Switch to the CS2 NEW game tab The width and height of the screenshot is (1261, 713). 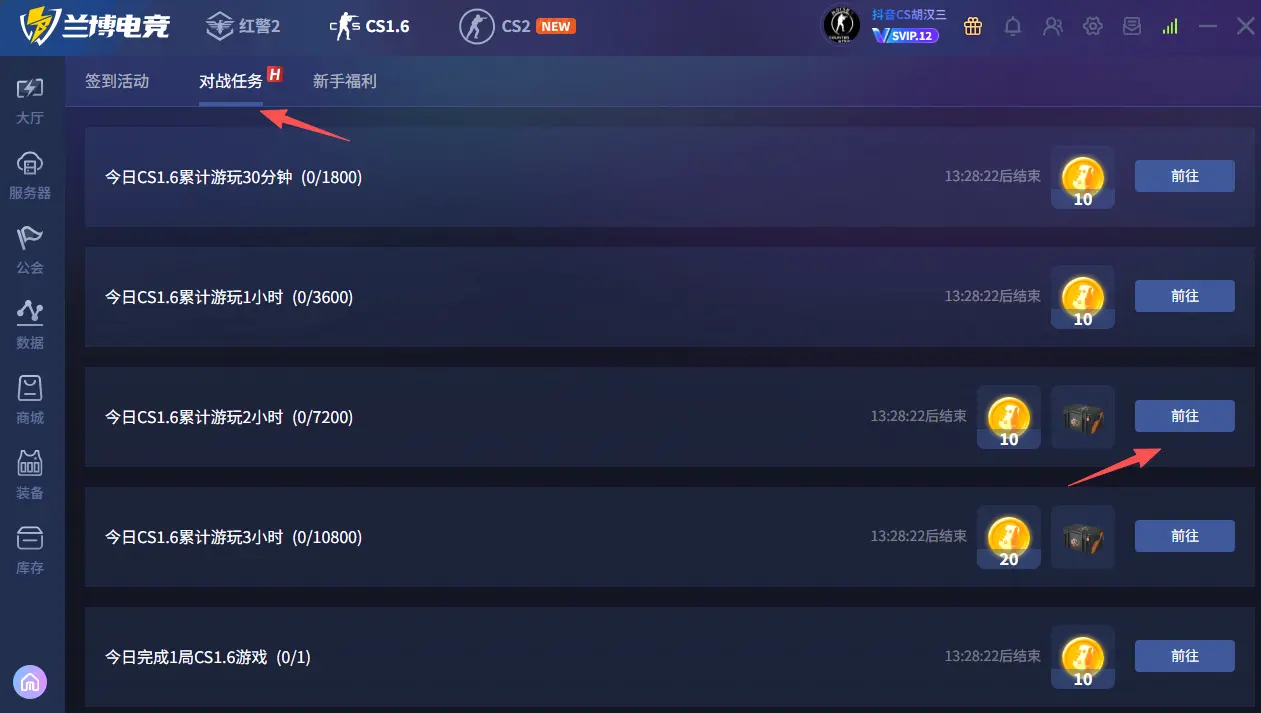tap(517, 26)
